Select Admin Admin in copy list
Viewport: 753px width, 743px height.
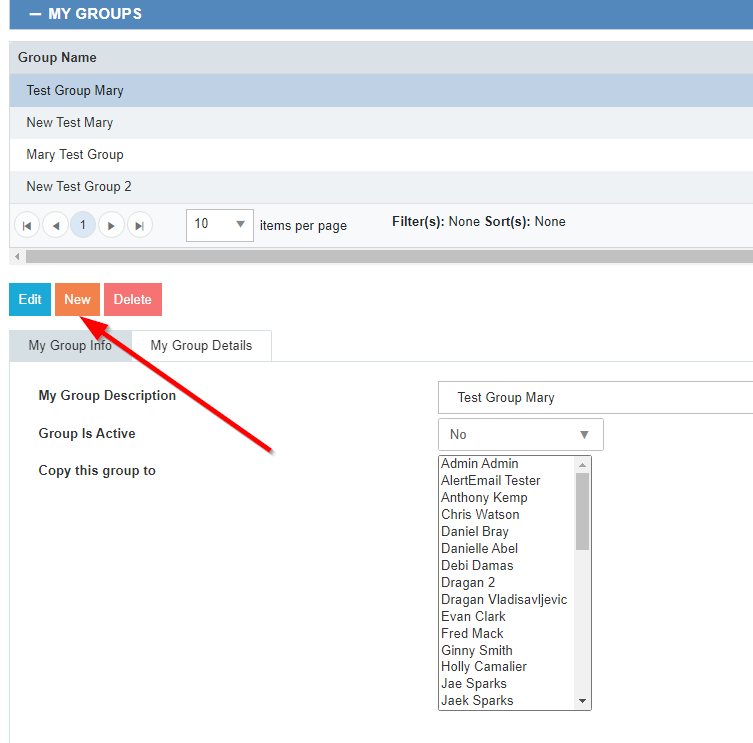point(507,463)
